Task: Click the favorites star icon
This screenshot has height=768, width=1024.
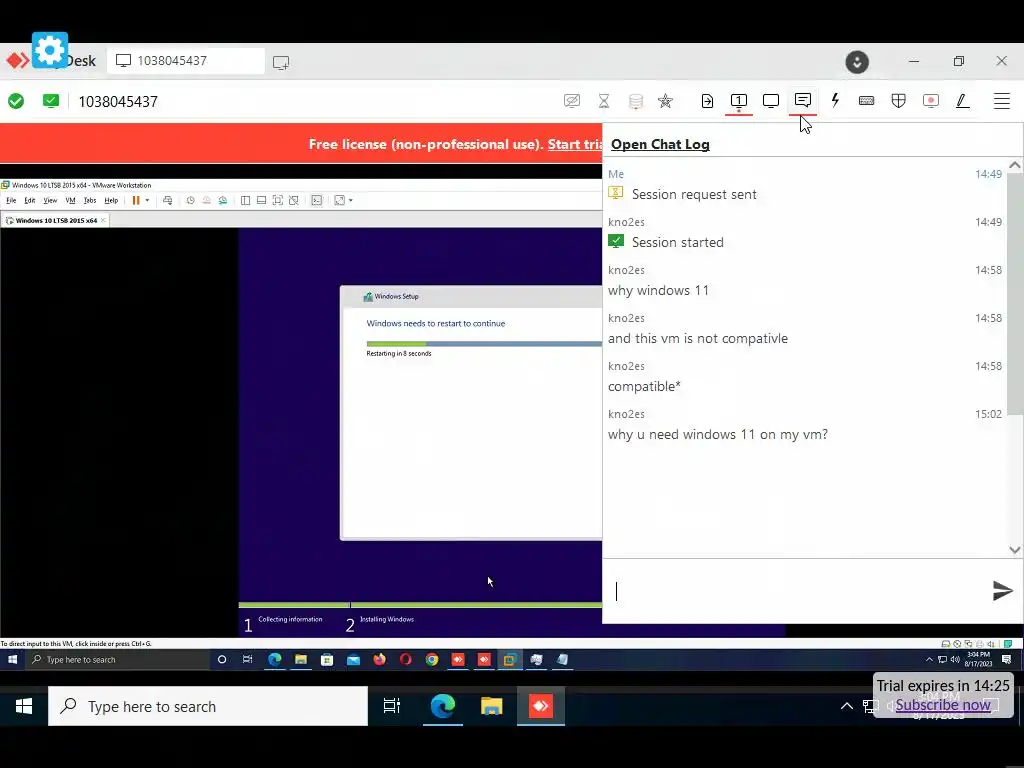Action: click(x=665, y=101)
